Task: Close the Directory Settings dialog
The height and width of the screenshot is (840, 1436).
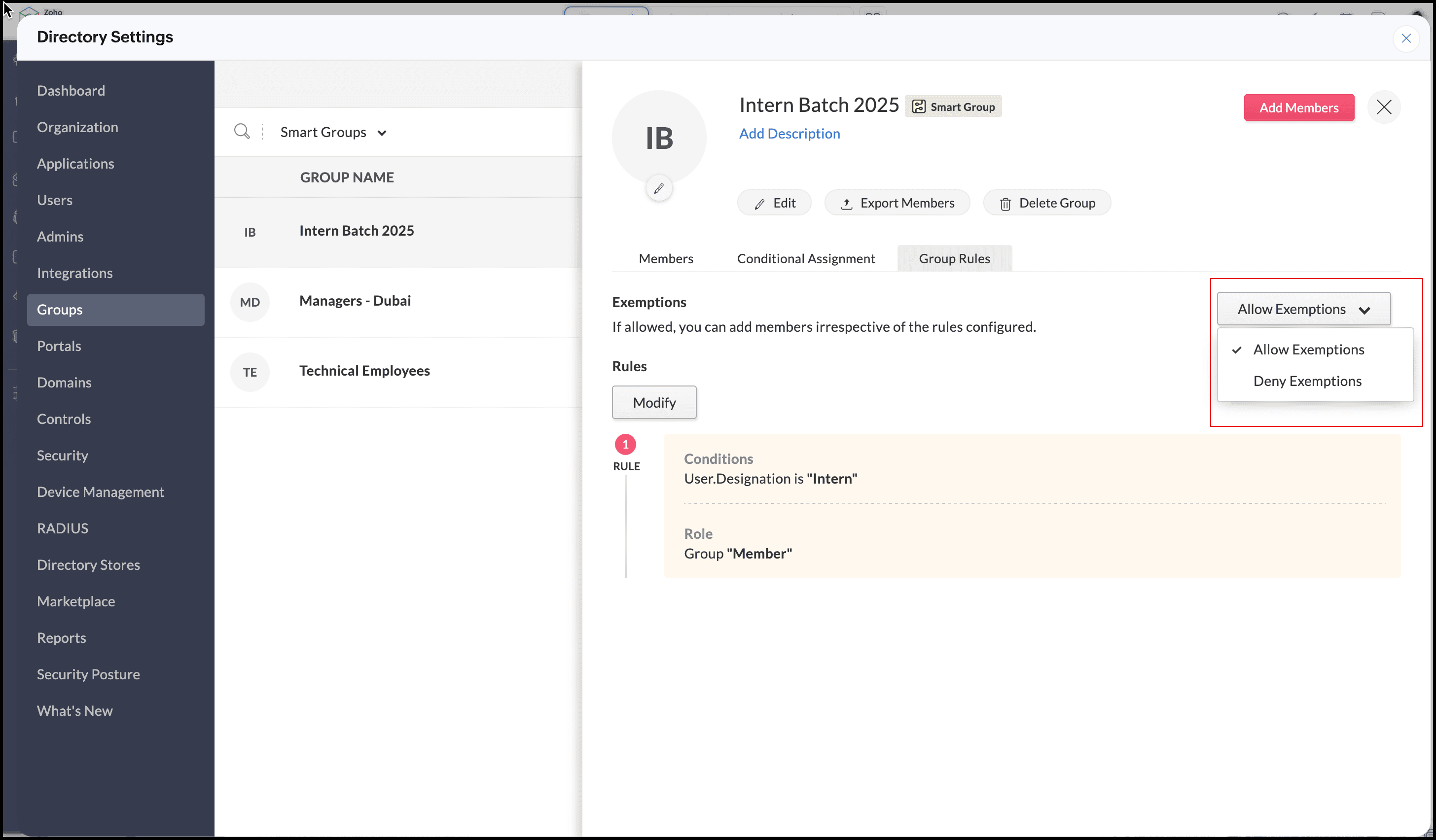Action: [x=1406, y=38]
